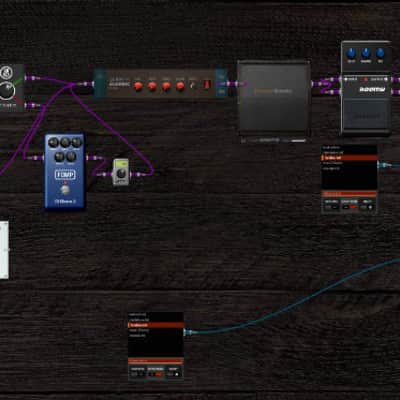Click the large round knob on input module
This screenshot has height=400, width=400.
click(7, 91)
